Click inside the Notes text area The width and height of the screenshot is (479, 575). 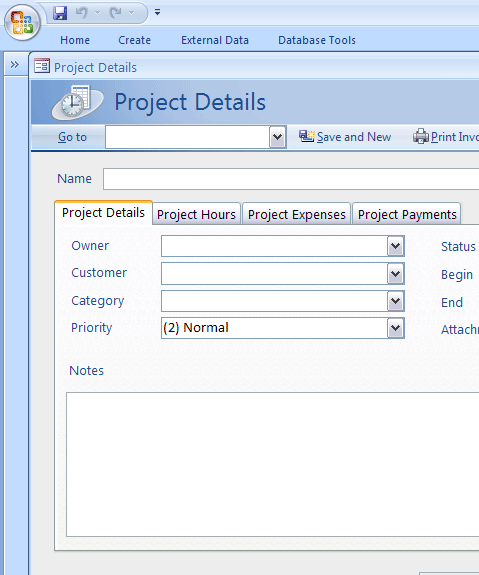tap(273, 464)
